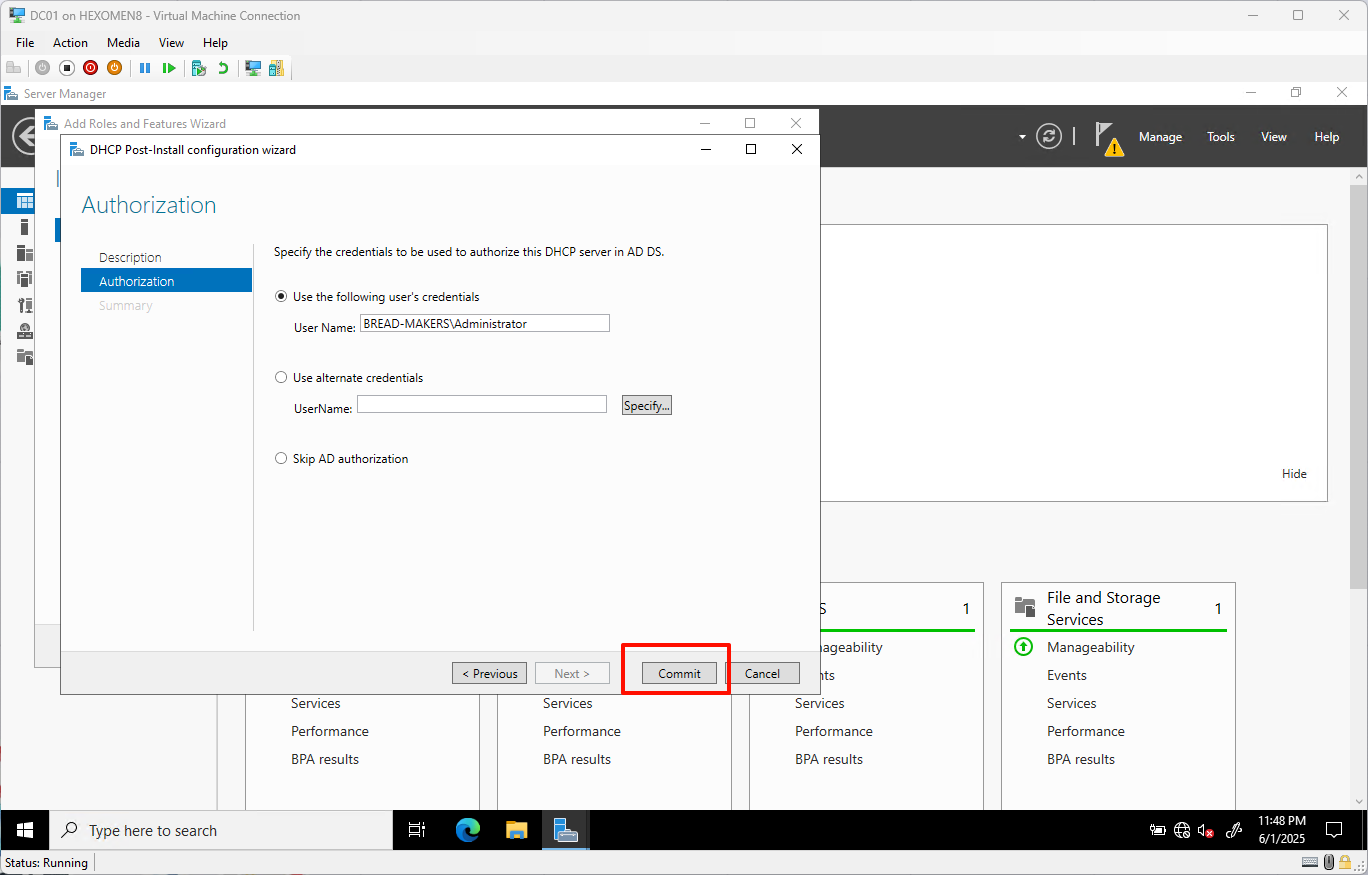Pause the virtual machine via toolbar icon
The image size is (1368, 875).
145,68
